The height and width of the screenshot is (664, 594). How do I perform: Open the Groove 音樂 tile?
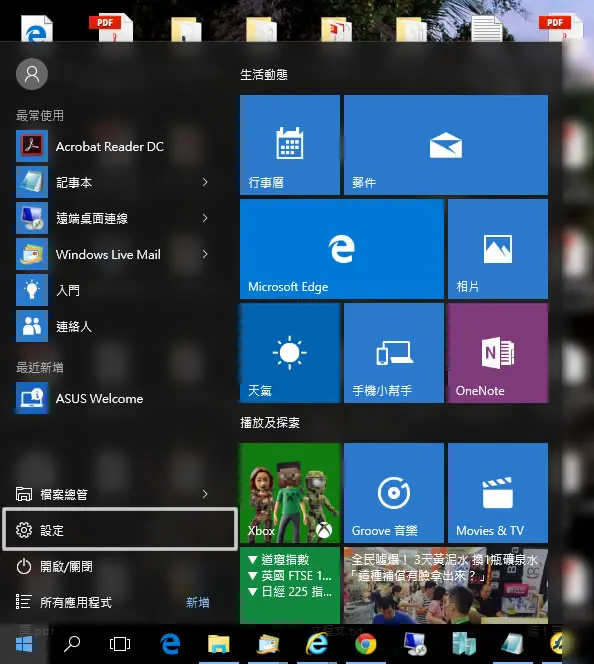click(394, 493)
